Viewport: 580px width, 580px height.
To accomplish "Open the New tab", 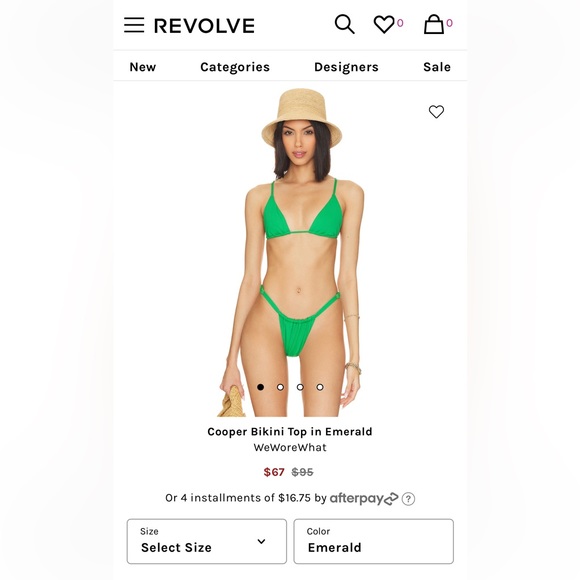I will click(143, 67).
